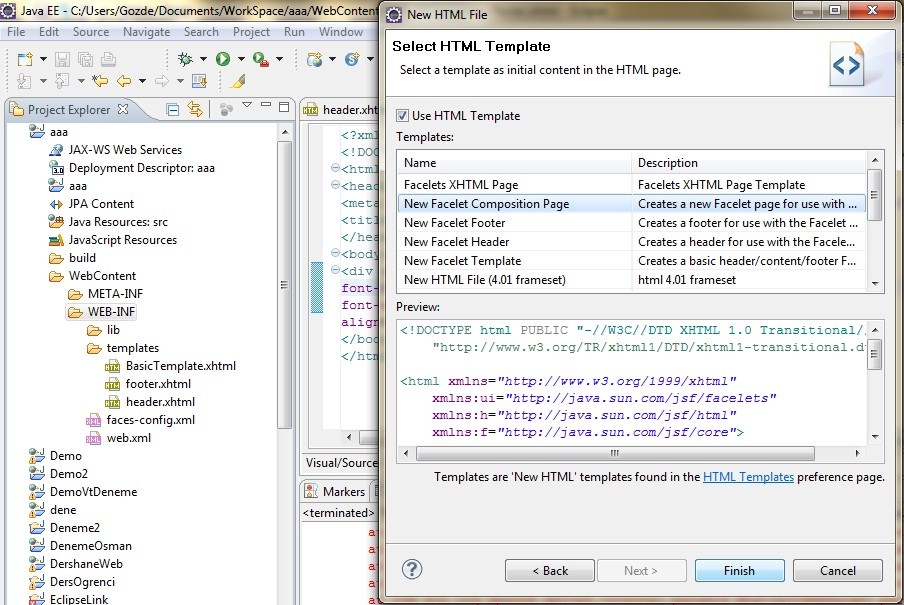Collapse the body fold marker in editor
This screenshot has height=605, width=904.
[335, 253]
